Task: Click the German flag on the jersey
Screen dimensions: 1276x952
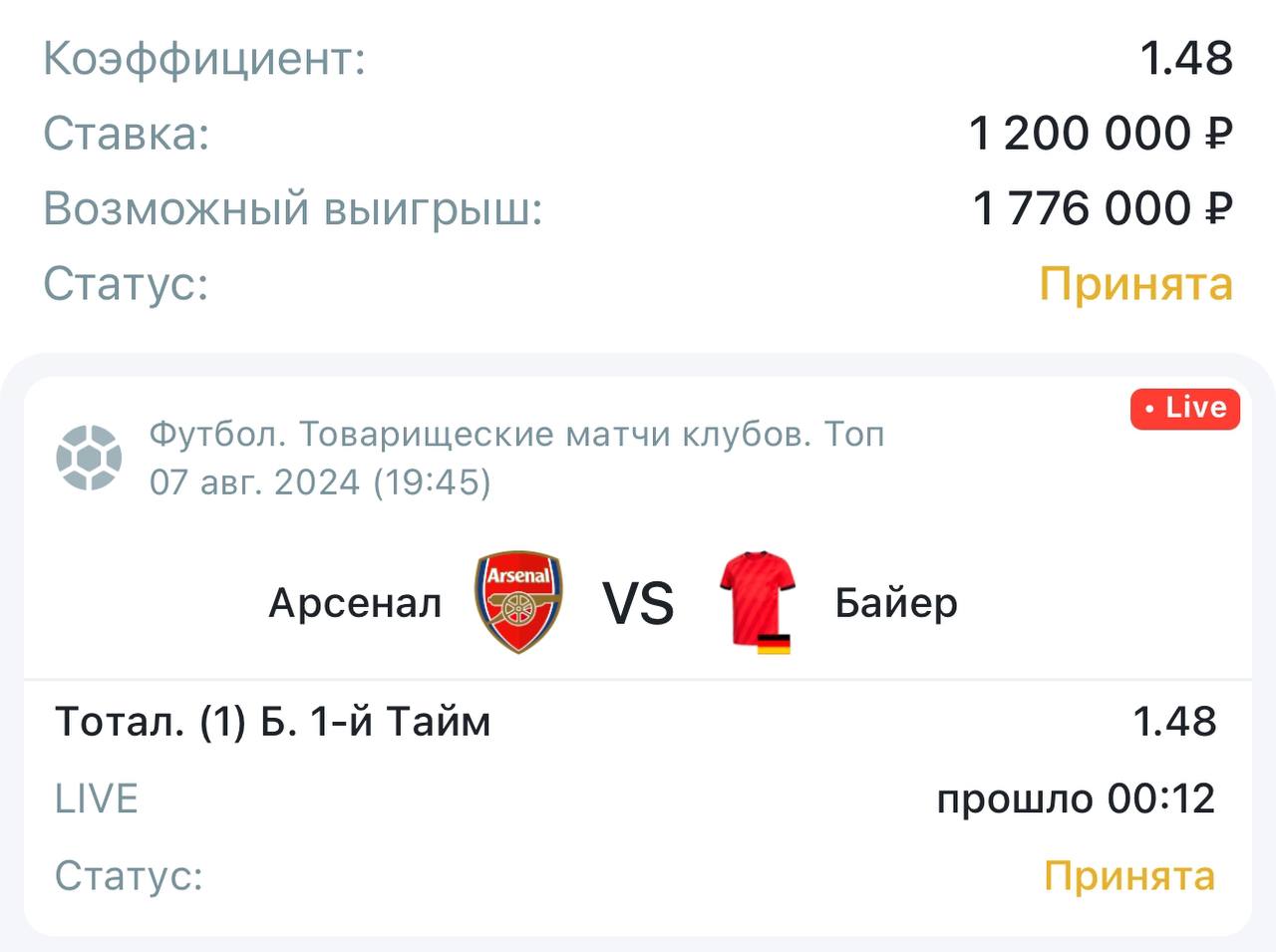Action: tap(774, 643)
